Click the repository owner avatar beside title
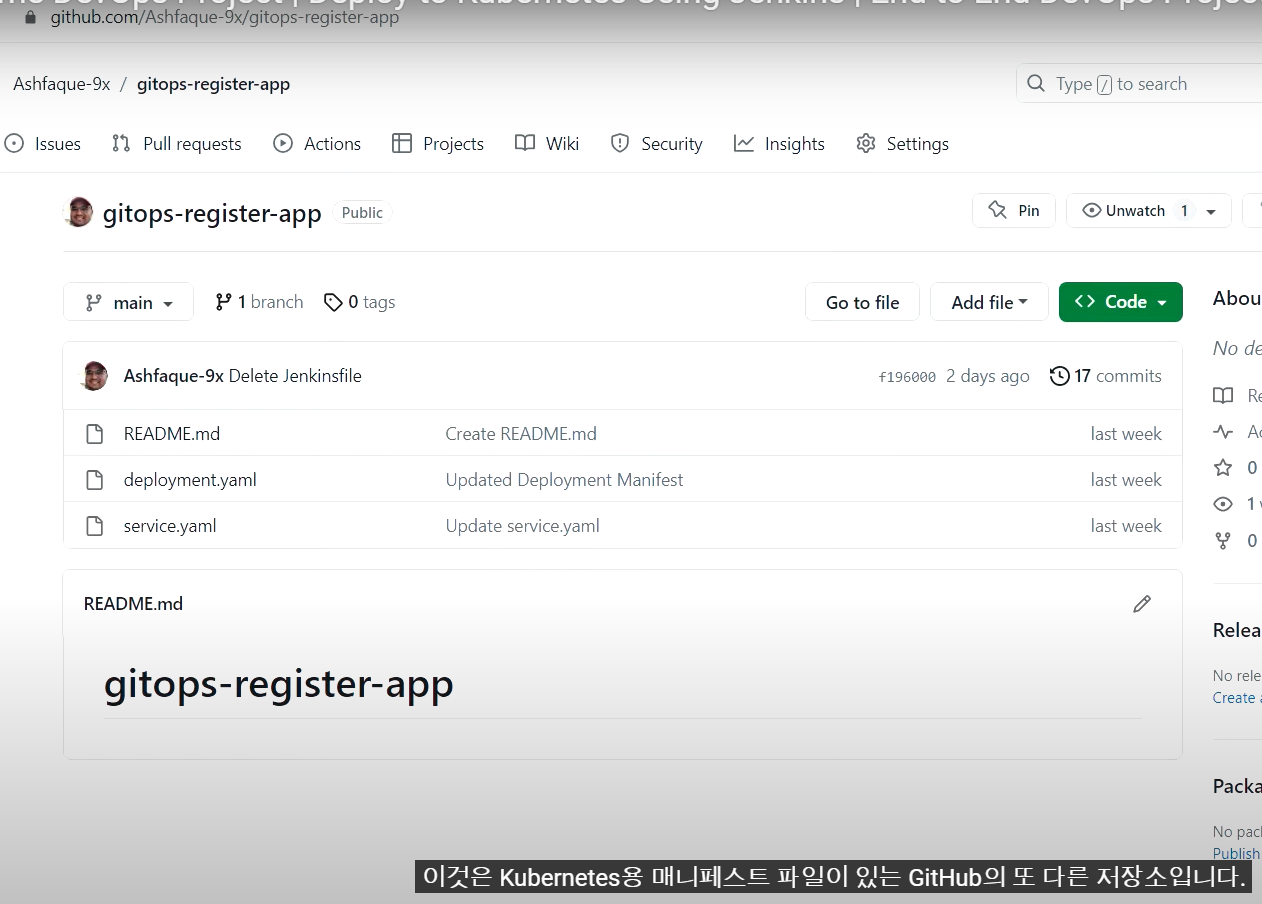This screenshot has height=904, width=1262. [x=78, y=212]
